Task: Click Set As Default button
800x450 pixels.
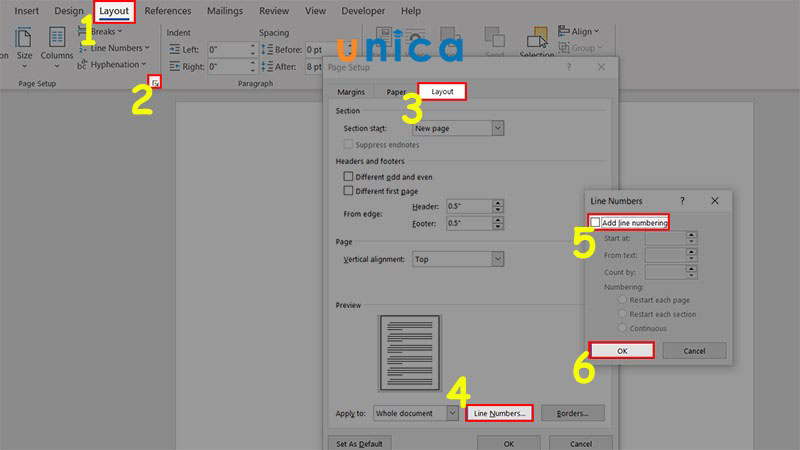Action: click(x=359, y=443)
